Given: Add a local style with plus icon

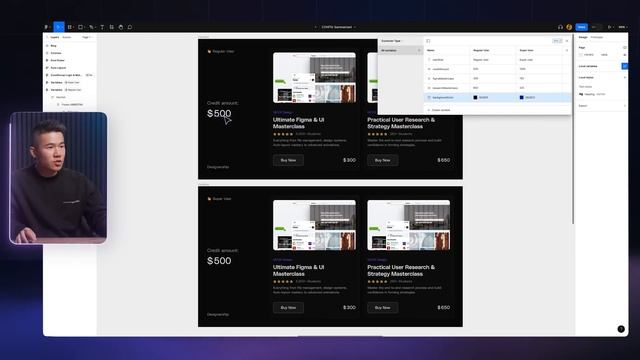Looking at the screenshot, I should [624, 78].
